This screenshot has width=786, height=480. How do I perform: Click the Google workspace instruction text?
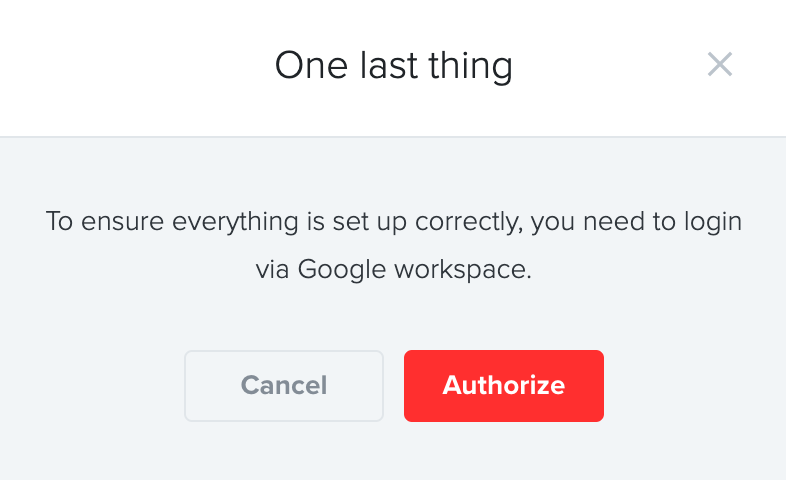(x=394, y=245)
